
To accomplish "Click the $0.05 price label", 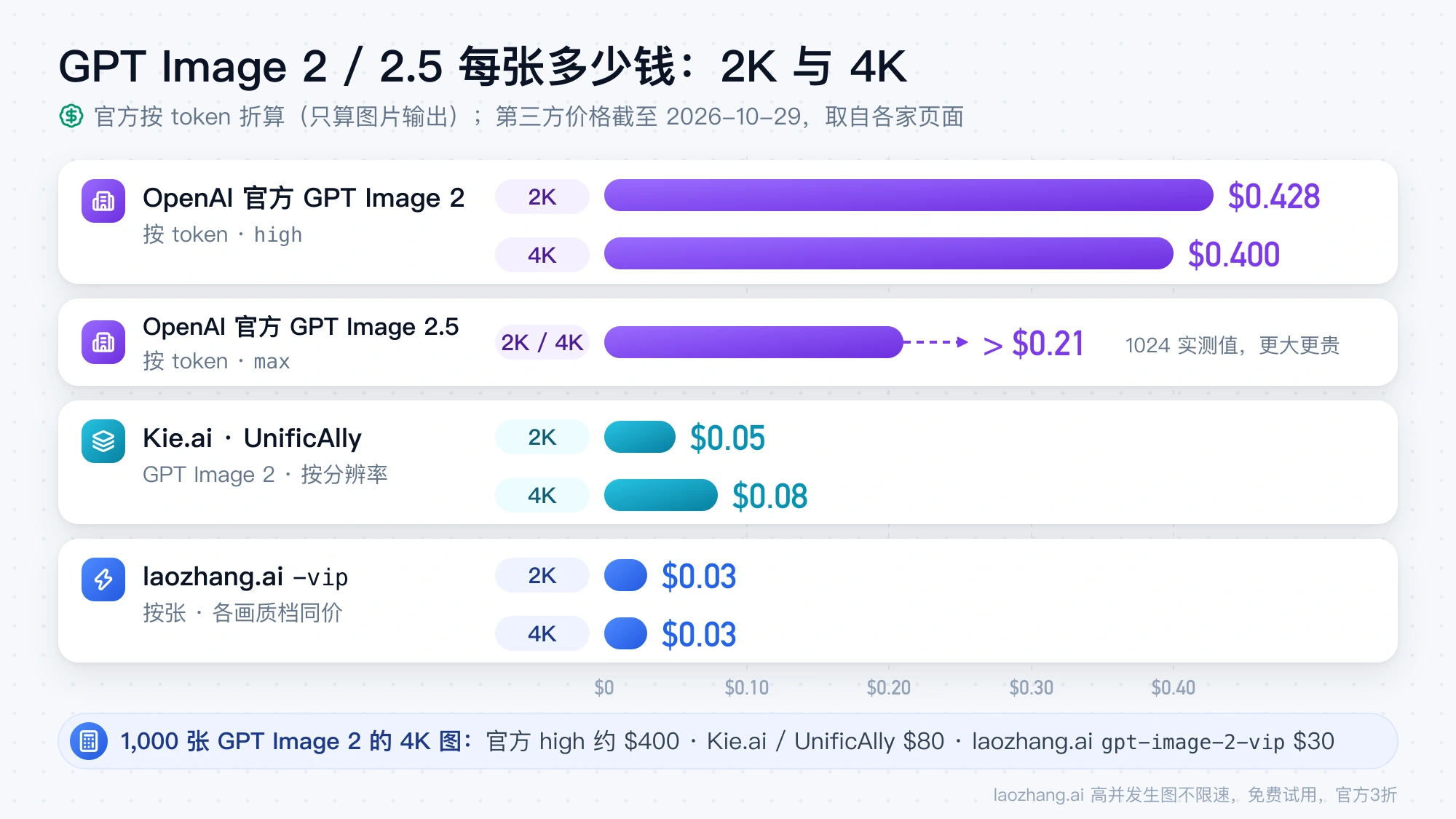I will (727, 438).
